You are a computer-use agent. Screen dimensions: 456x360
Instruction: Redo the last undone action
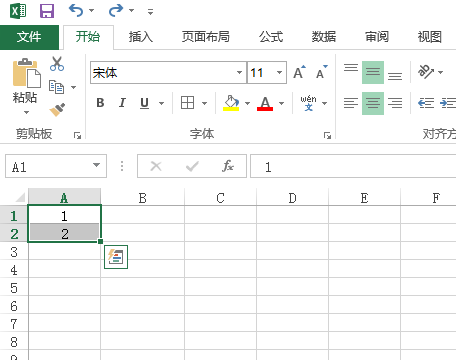(x=116, y=10)
